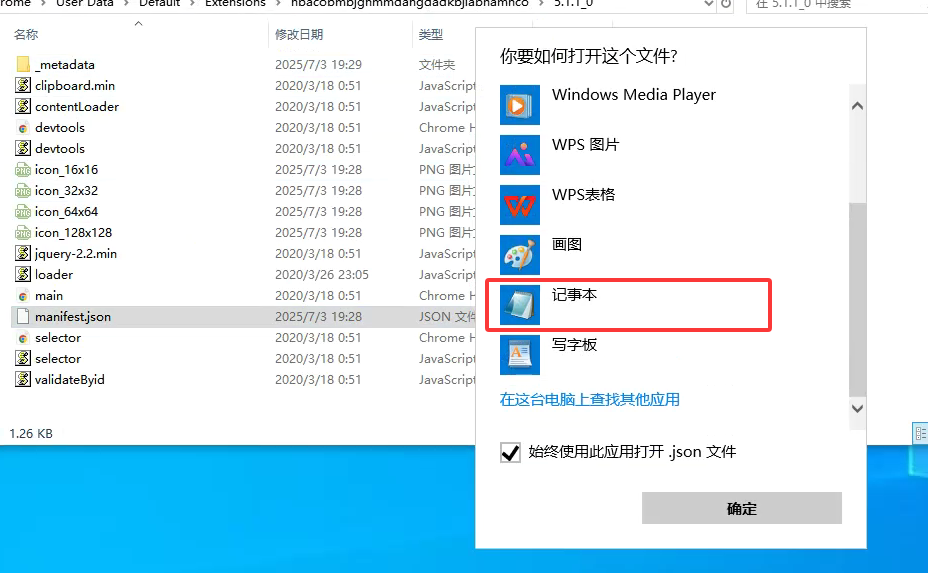The image size is (928, 573).
Task: Click the 5.1.1_0 search box
Action: tap(837, 4)
